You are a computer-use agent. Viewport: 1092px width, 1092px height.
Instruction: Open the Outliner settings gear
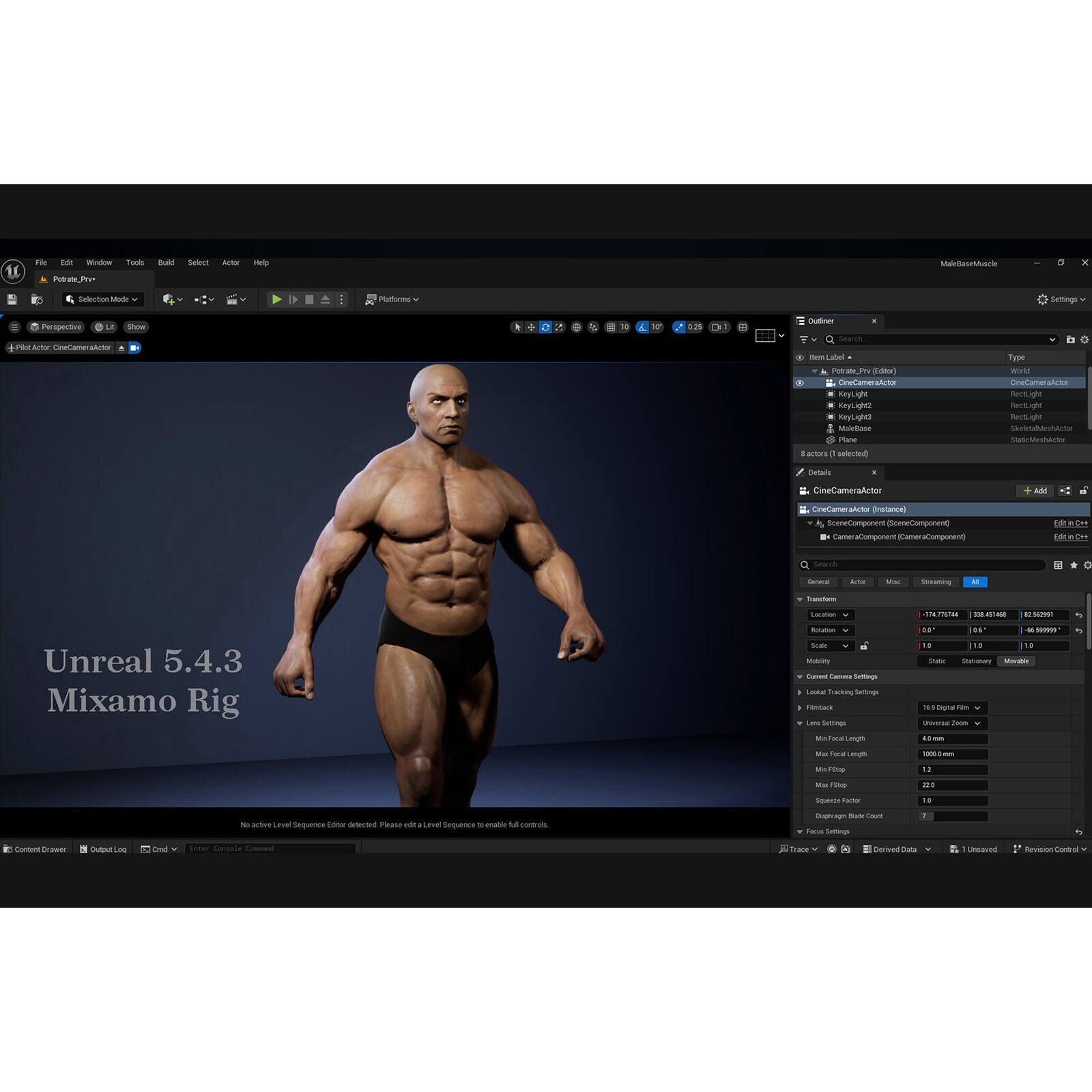pos(1084,339)
